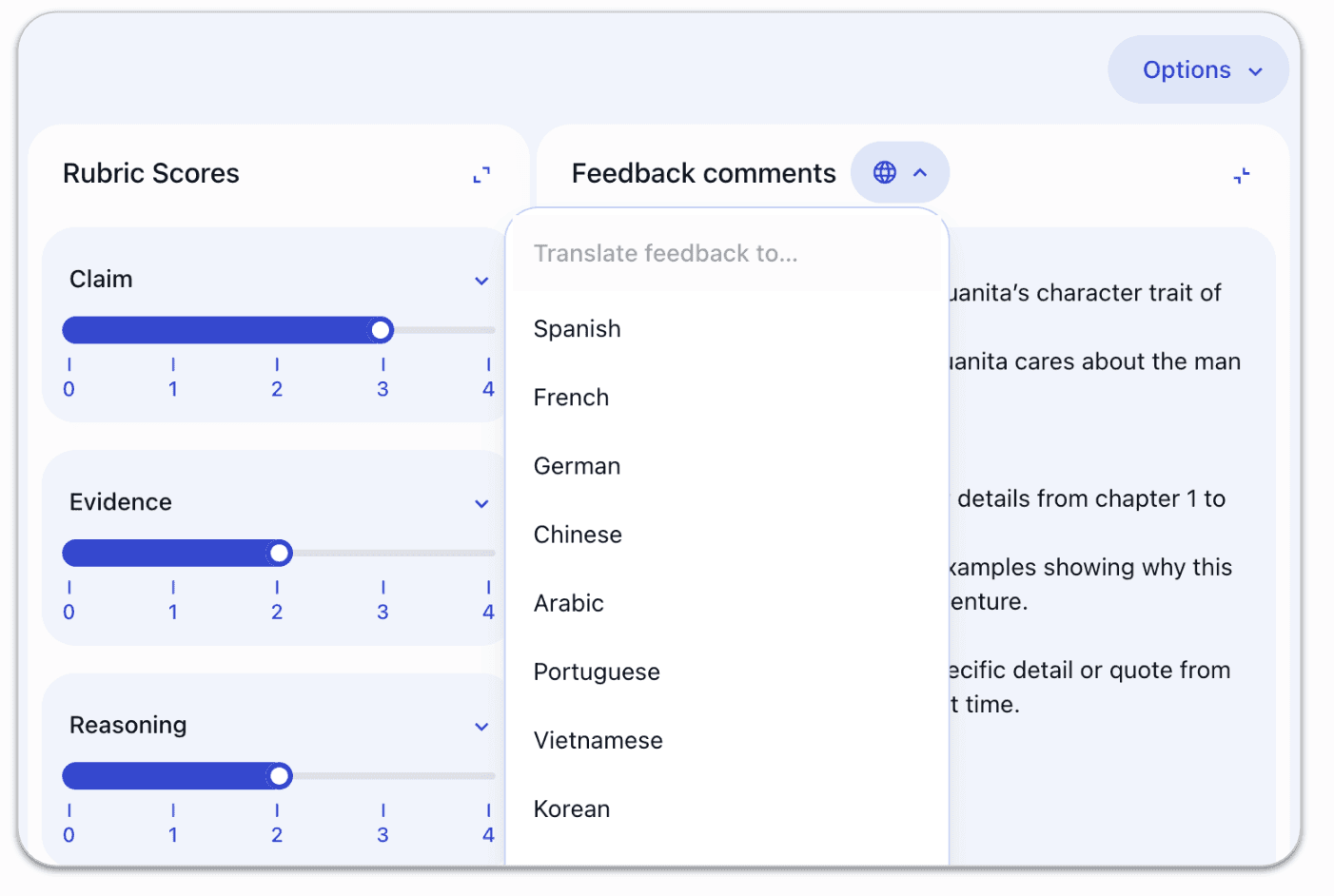Expand the Reasoning rubric section
The height and width of the screenshot is (896, 1334).
(x=481, y=727)
